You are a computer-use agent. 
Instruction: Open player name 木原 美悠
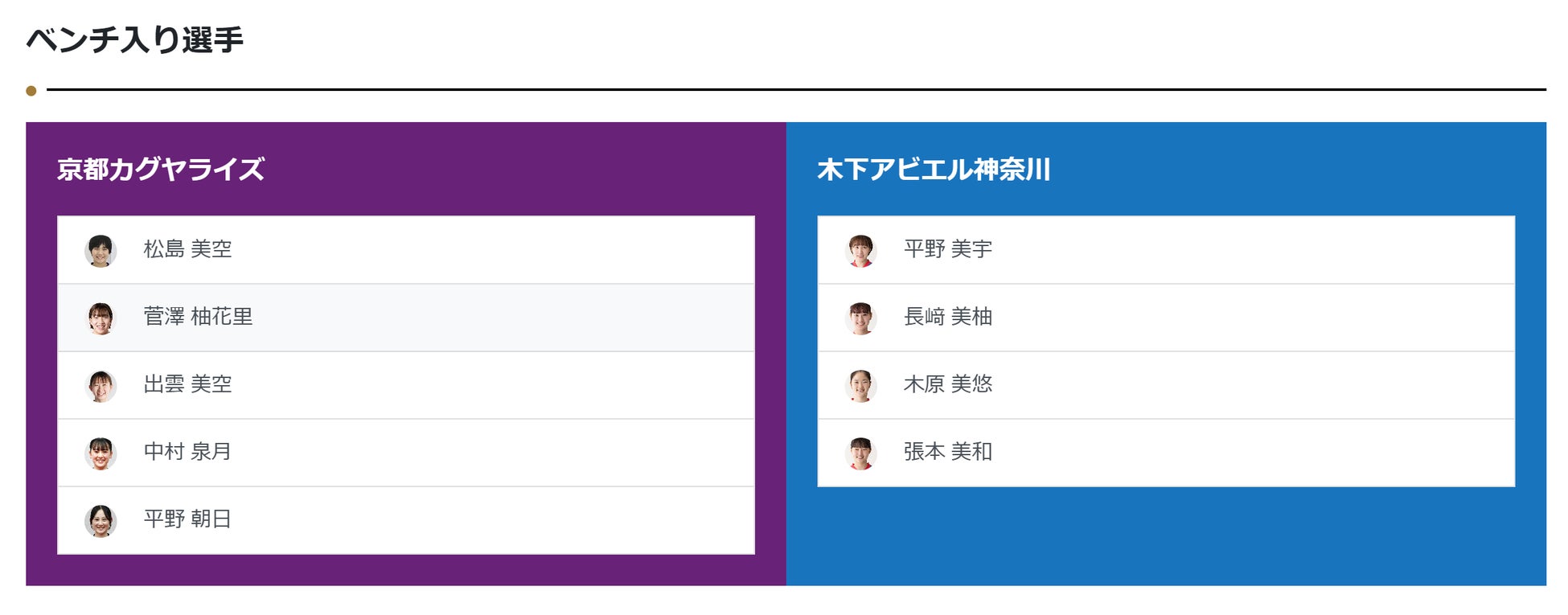pyautogui.click(x=947, y=384)
